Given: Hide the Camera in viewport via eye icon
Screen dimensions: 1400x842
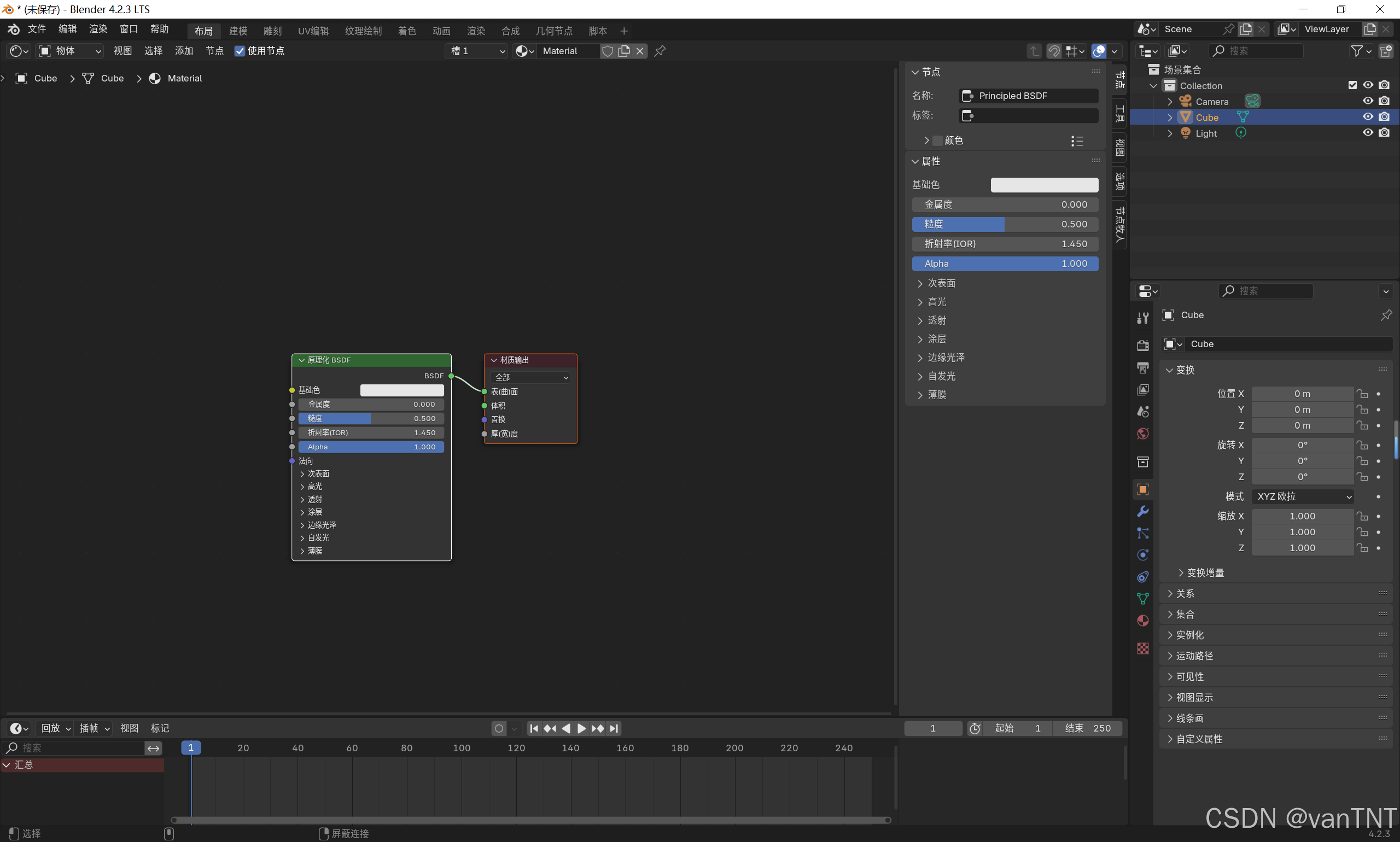Looking at the screenshot, I should pyautogui.click(x=1368, y=101).
